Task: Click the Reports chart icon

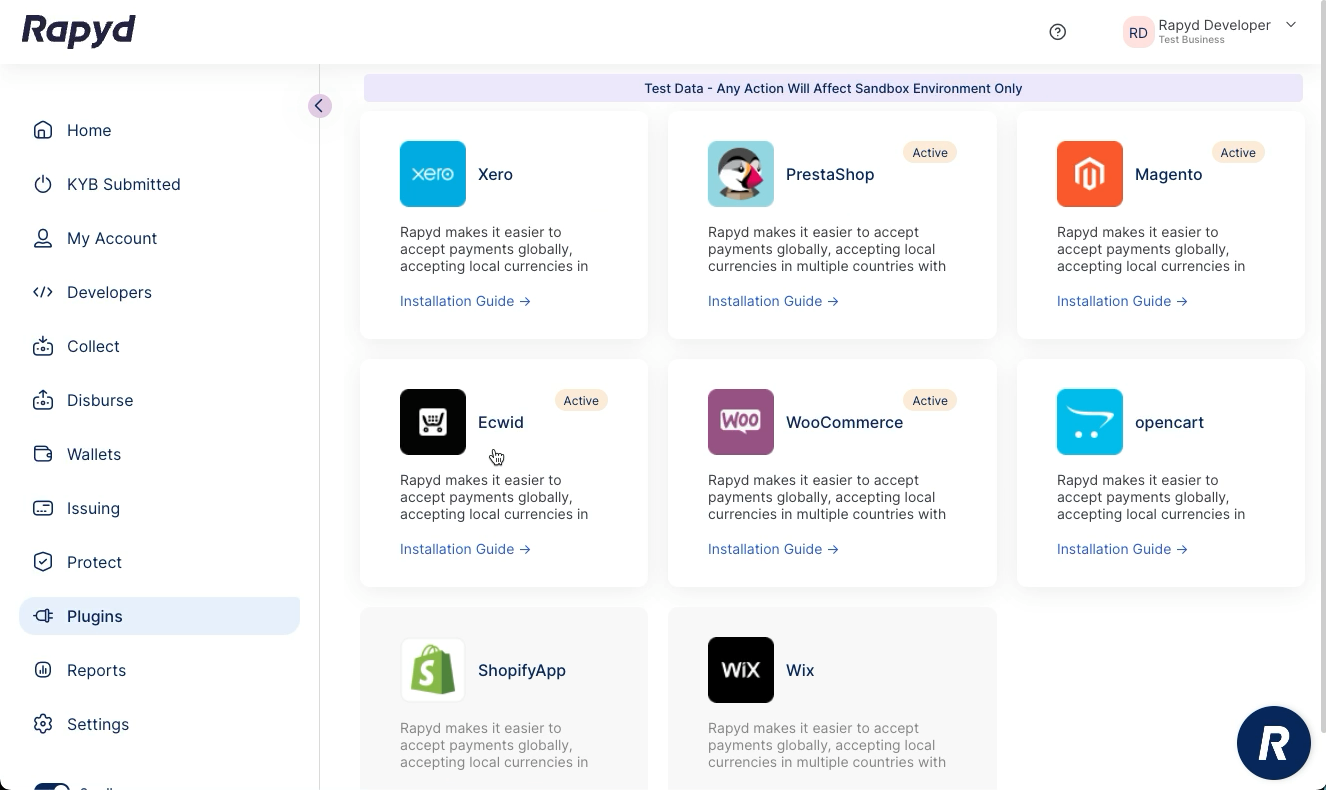Action: (43, 670)
